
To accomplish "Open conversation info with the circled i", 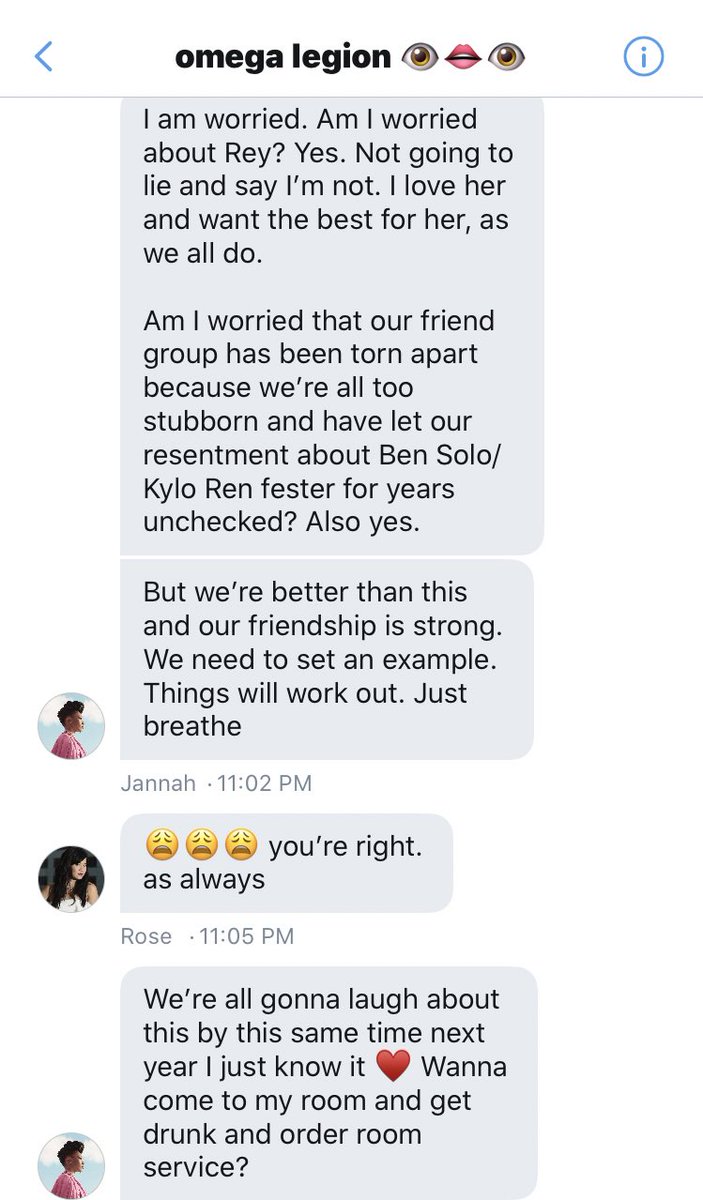I will [643, 57].
